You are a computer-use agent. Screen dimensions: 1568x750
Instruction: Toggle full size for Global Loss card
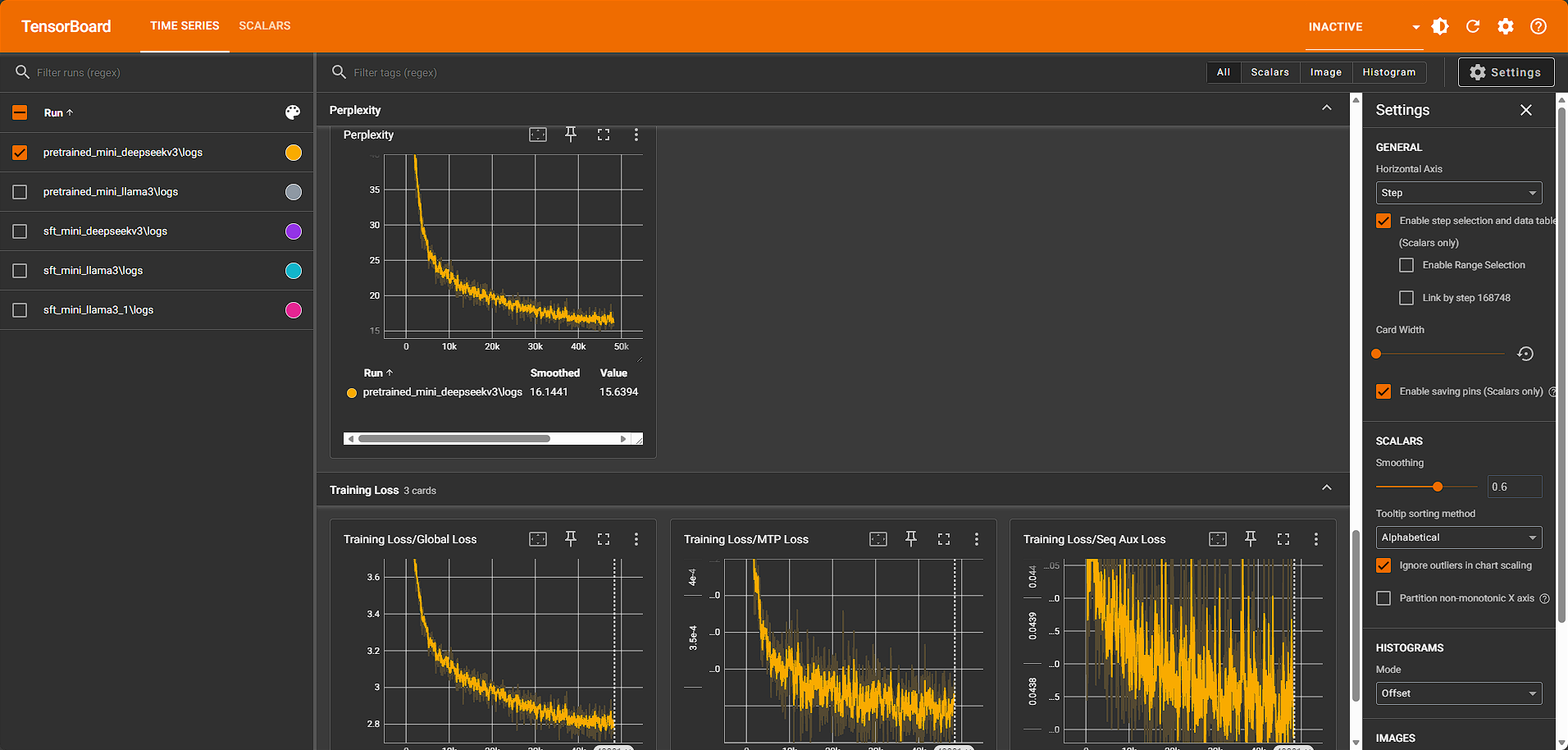click(604, 539)
